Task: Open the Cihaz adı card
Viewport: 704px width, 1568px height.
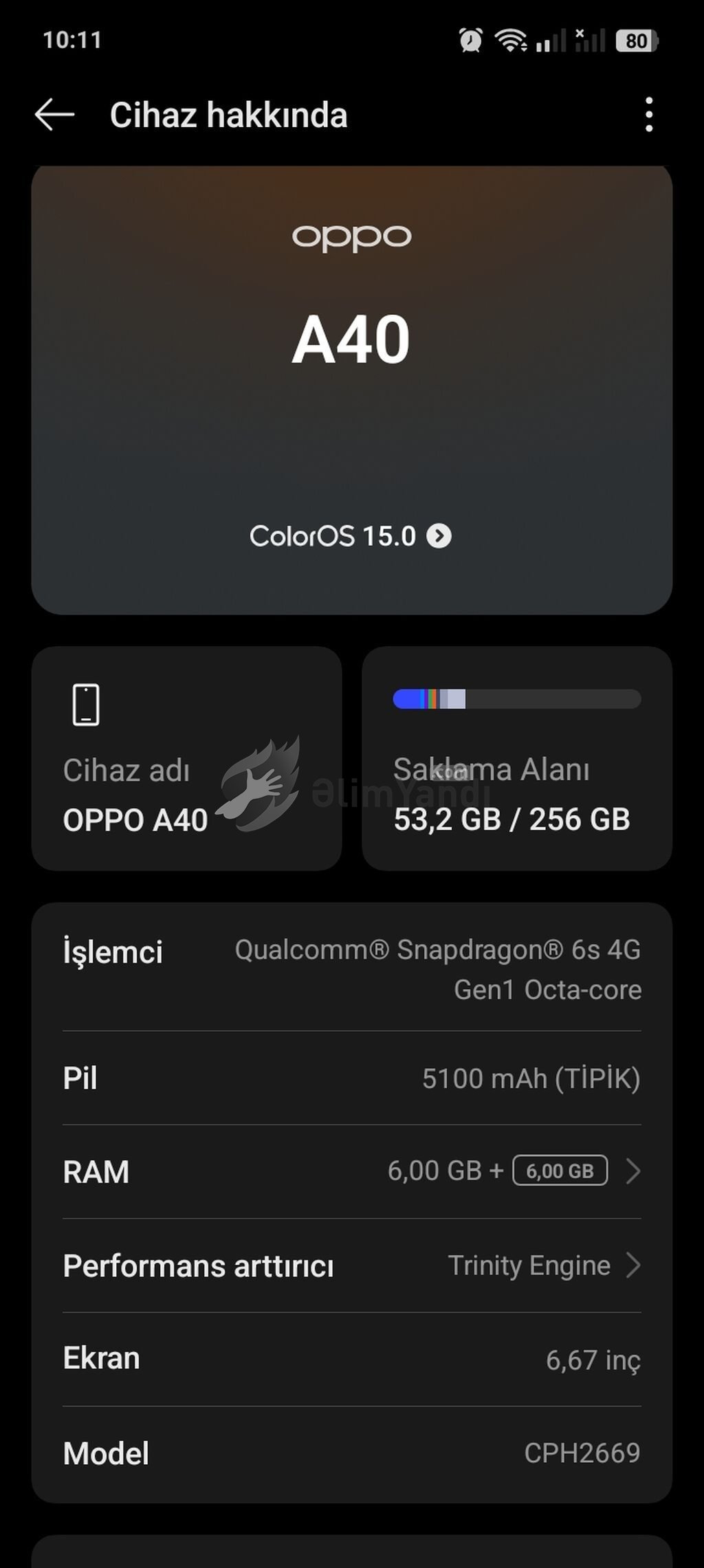Action: 186,758
